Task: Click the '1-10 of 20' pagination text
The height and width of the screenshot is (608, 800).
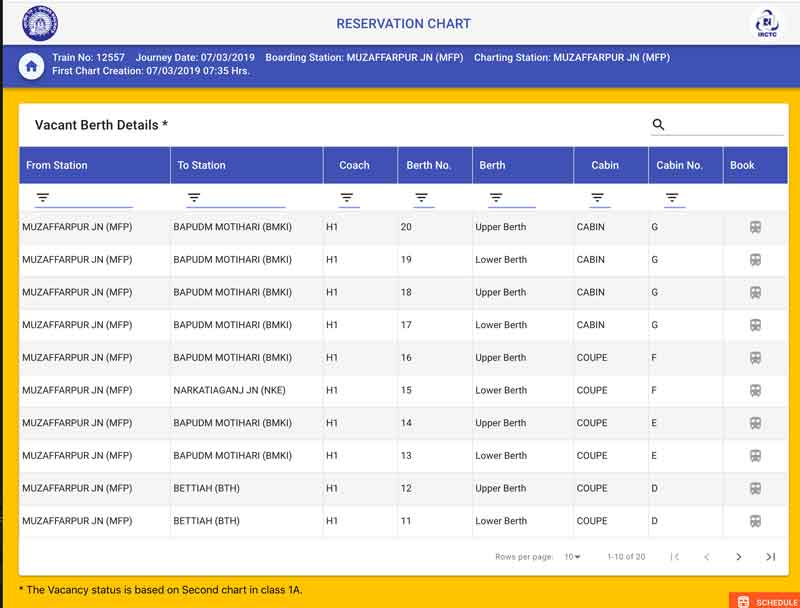Action: pyautogui.click(x=626, y=556)
